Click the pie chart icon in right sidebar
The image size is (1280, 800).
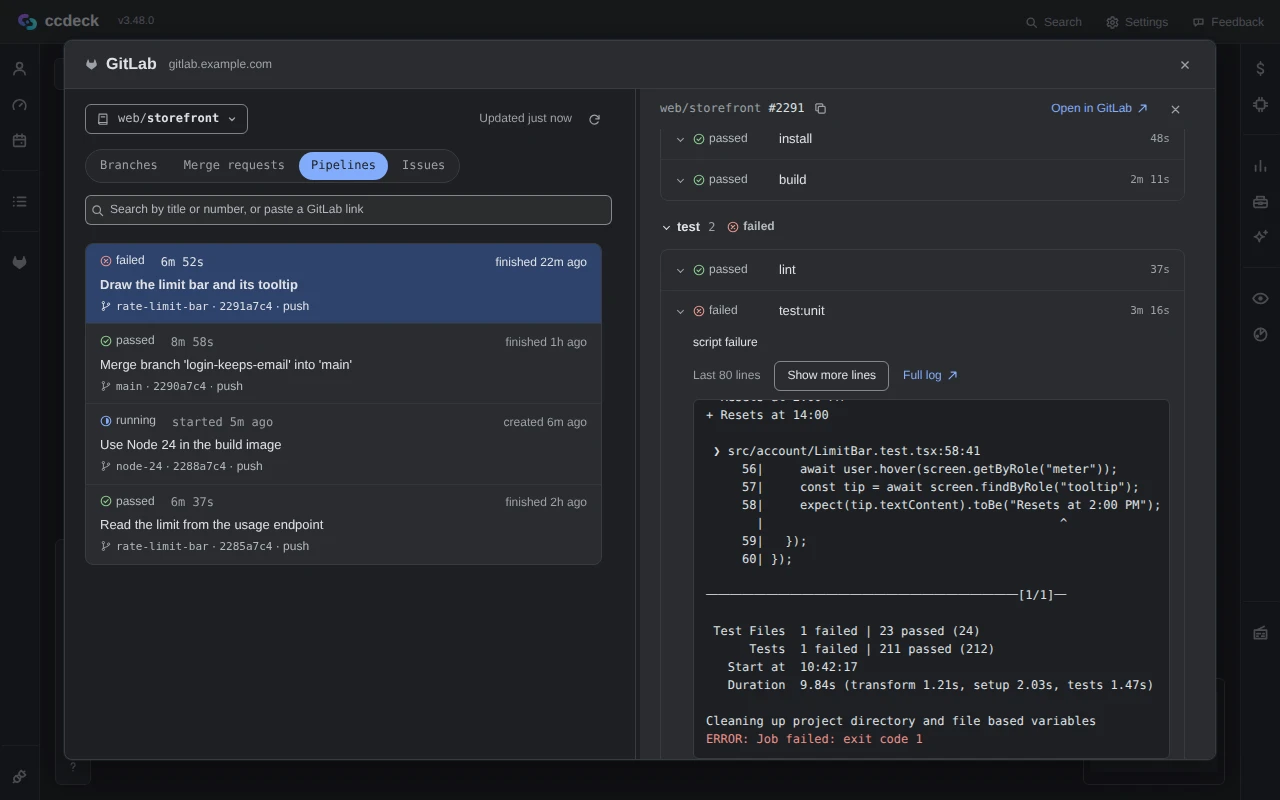coord(1260,334)
